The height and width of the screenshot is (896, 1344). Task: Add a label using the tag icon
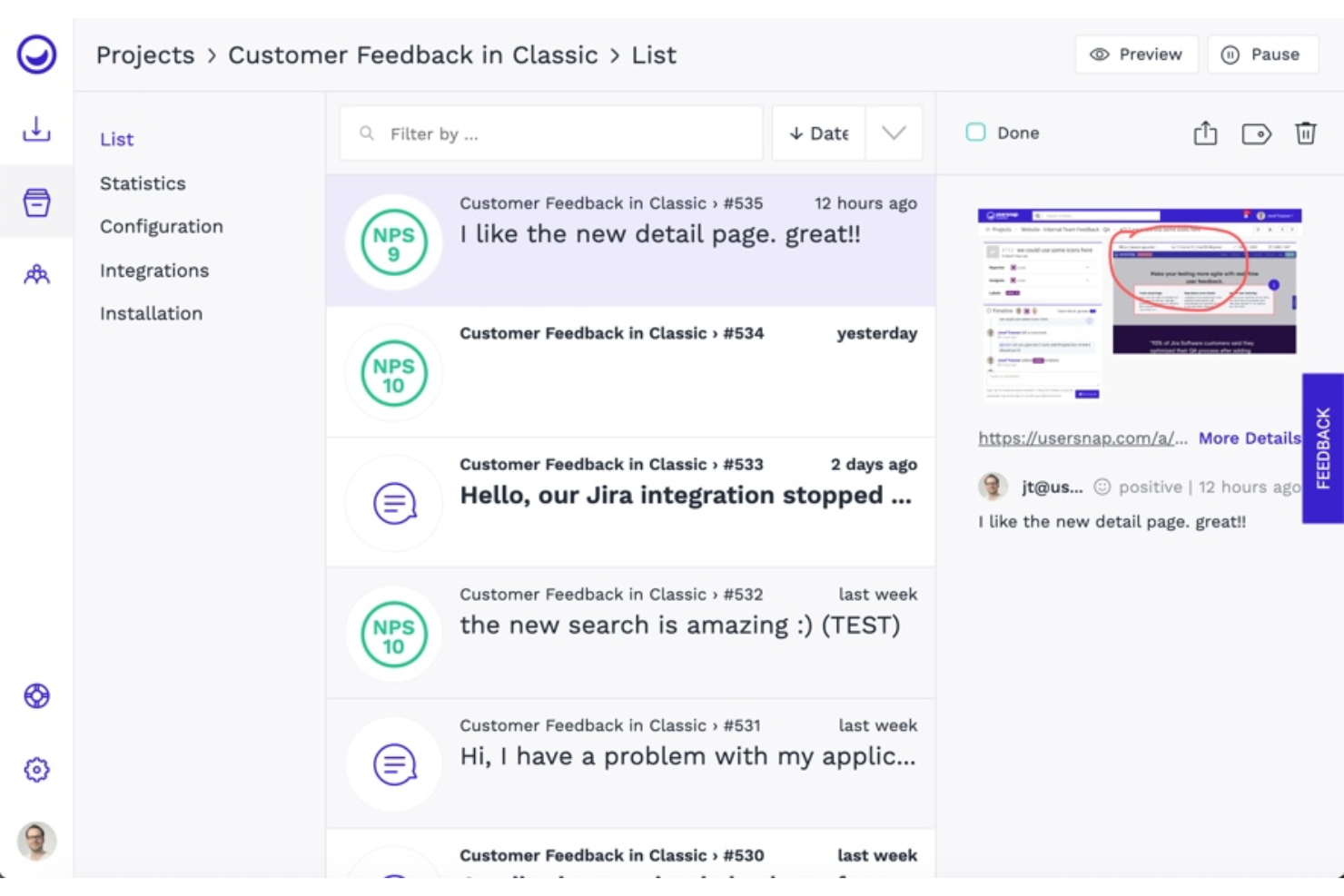pyautogui.click(x=1256, y=133)
